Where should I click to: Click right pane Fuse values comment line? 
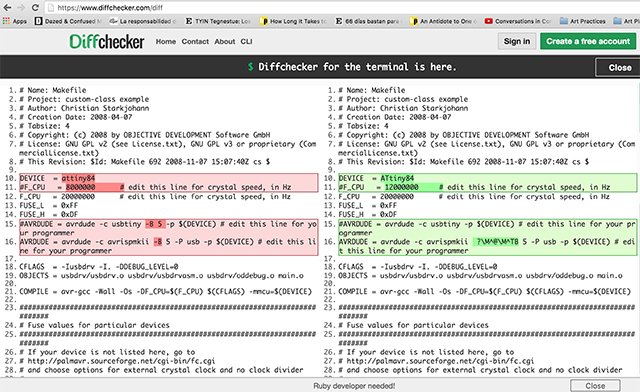click(413, 325)
